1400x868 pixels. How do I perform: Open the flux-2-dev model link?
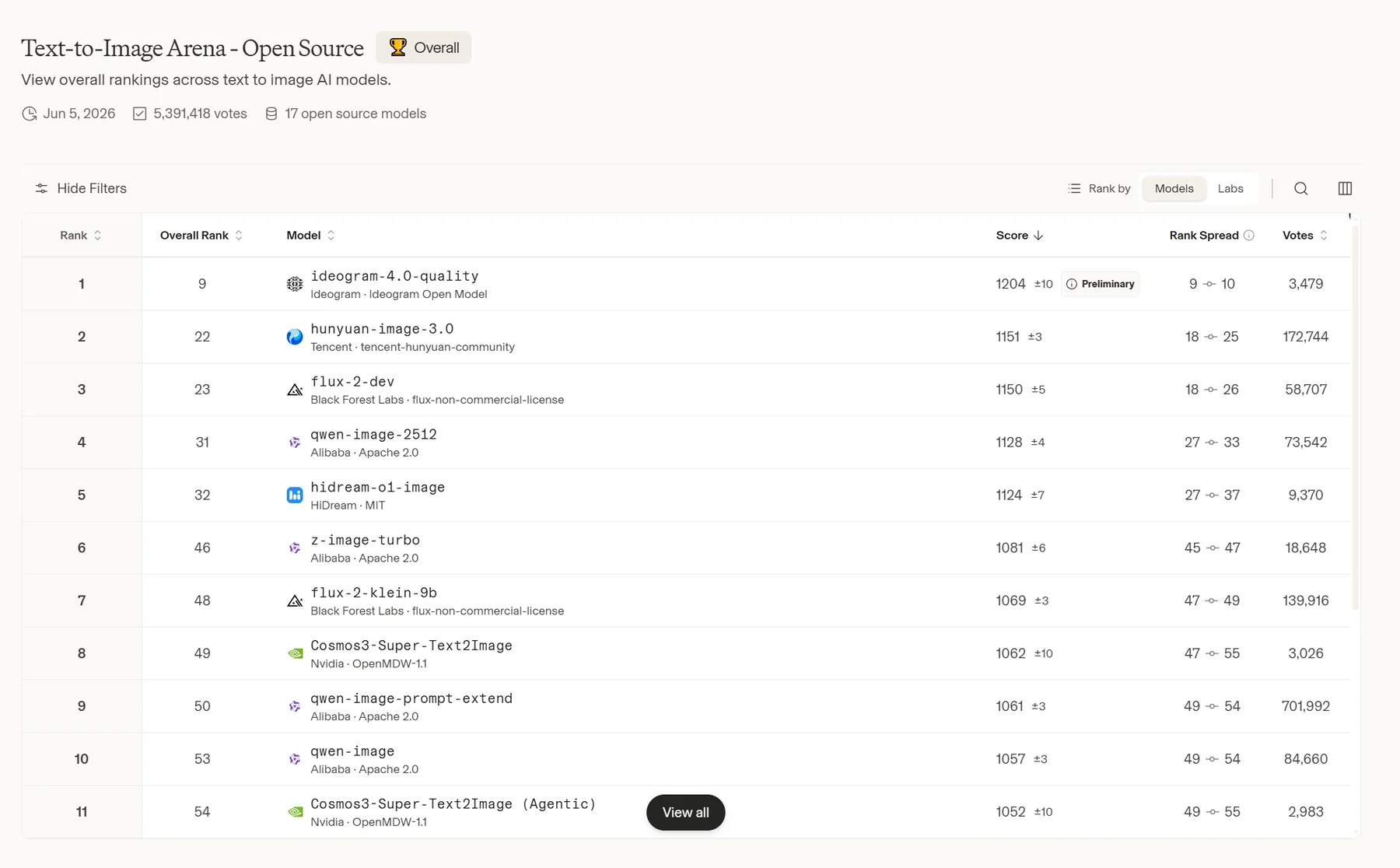point(352,382)
